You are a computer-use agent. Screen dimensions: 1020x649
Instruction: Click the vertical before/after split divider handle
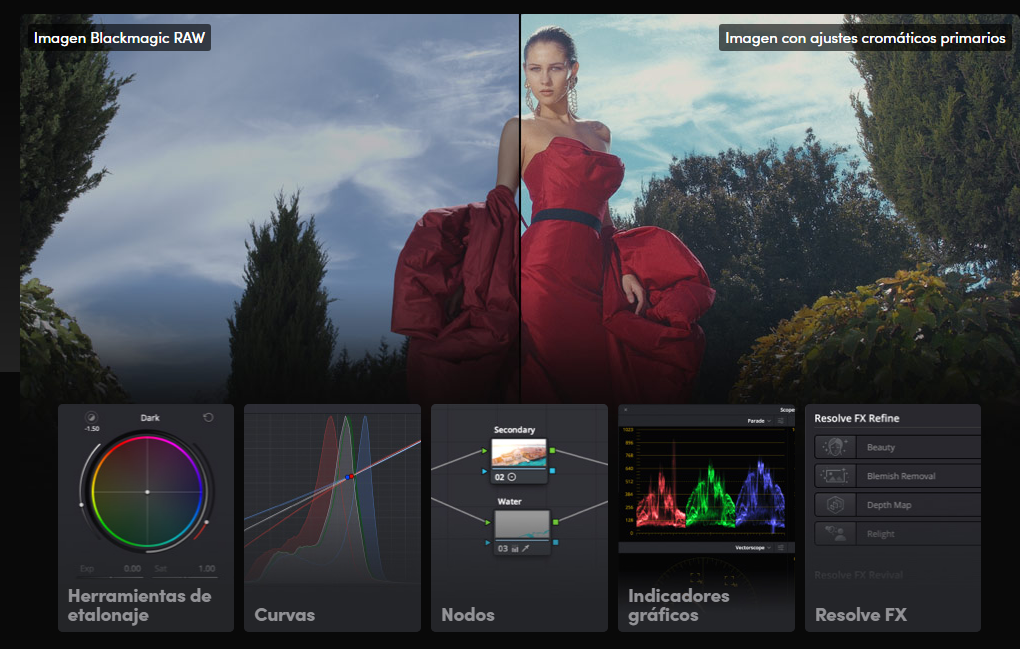tap(520, 208)
